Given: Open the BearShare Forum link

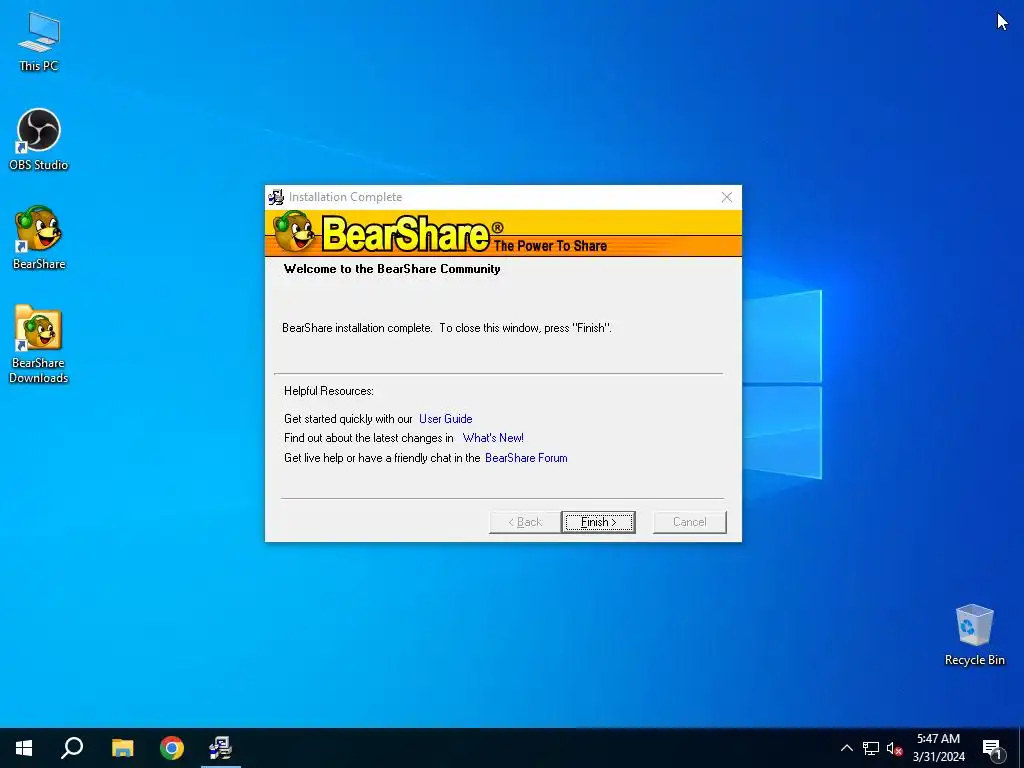Looking at the screenshot, I should [x=526, y=458].
